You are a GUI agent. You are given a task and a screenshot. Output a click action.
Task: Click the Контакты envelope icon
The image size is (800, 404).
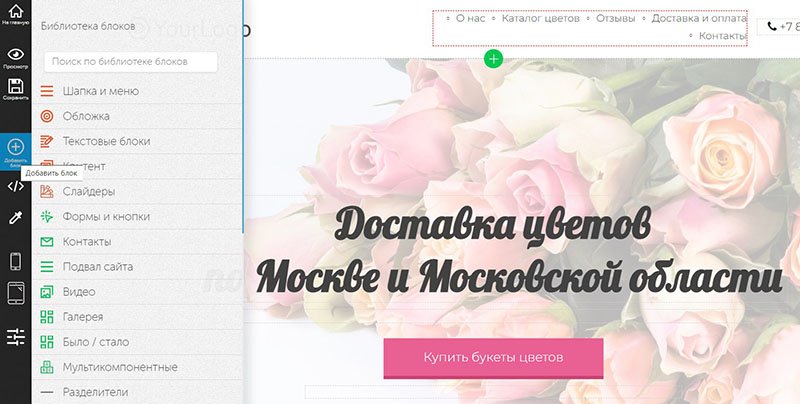coord(47,242)
